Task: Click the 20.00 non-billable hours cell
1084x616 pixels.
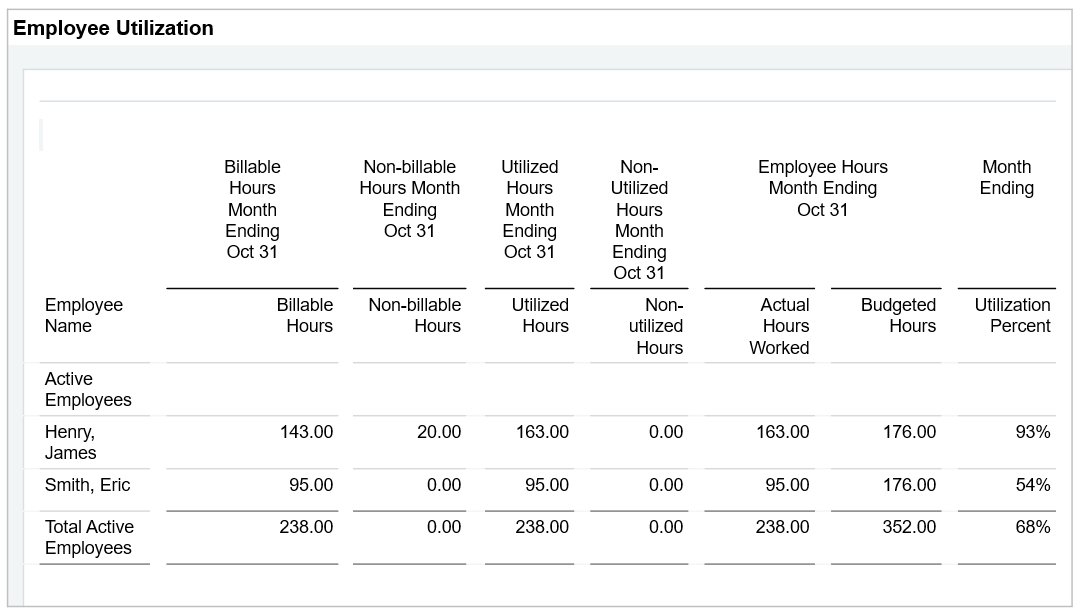Action: click(x=439, y=432)
